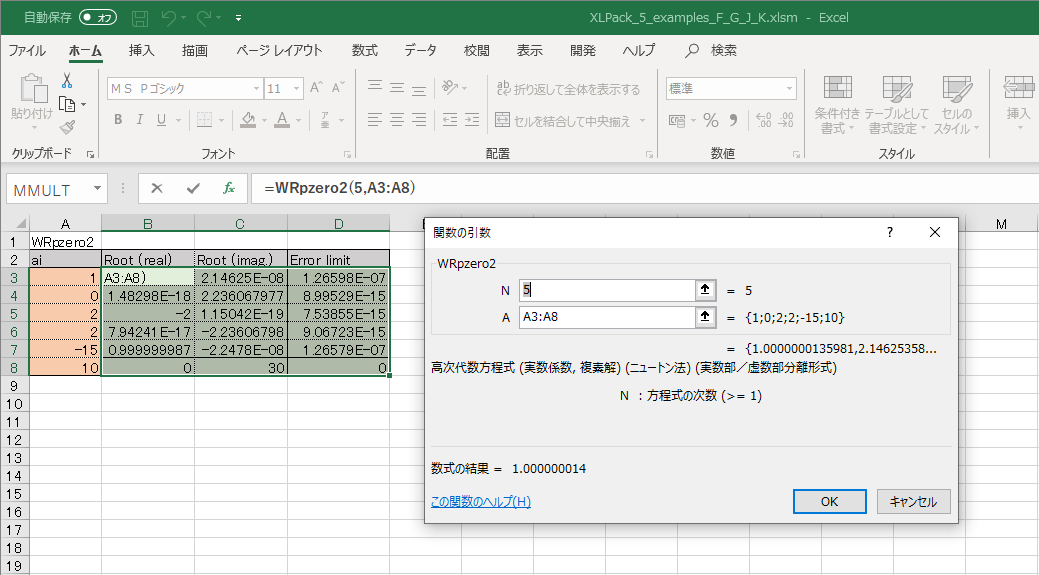Image resolution: width=1039 pixels, height=575 pixels.
Task: Open the ヘルプ ribbon tab
Action: pyautogui.click(x=639, y=50)
